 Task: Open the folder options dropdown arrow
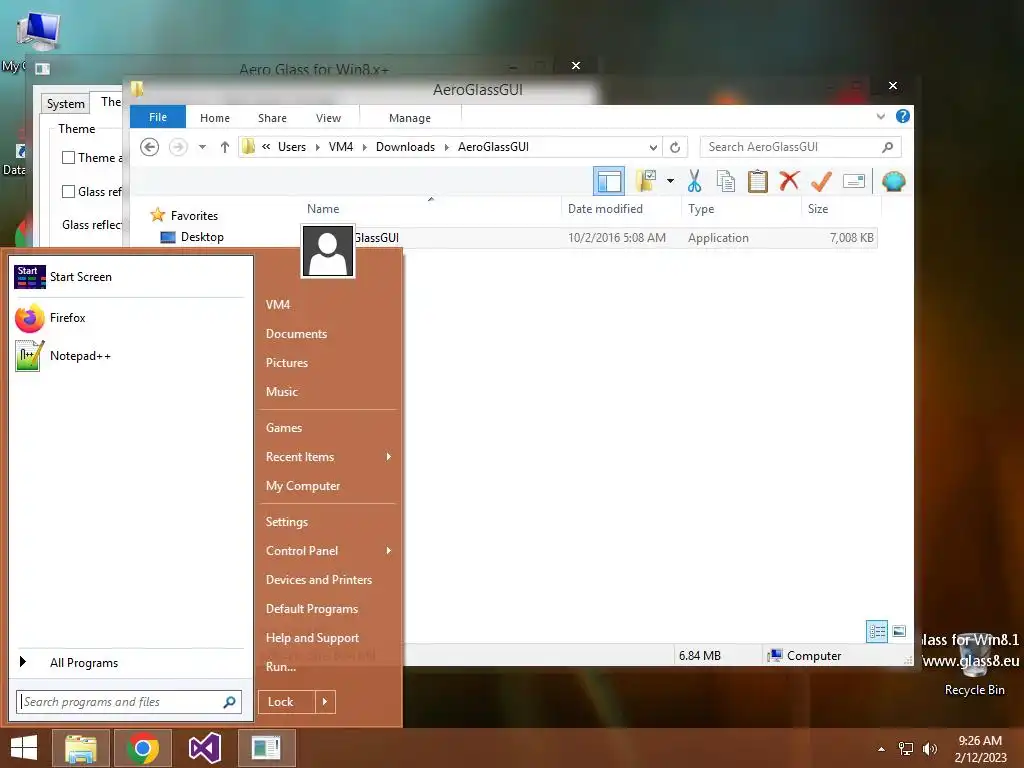[x=670, y=181]
